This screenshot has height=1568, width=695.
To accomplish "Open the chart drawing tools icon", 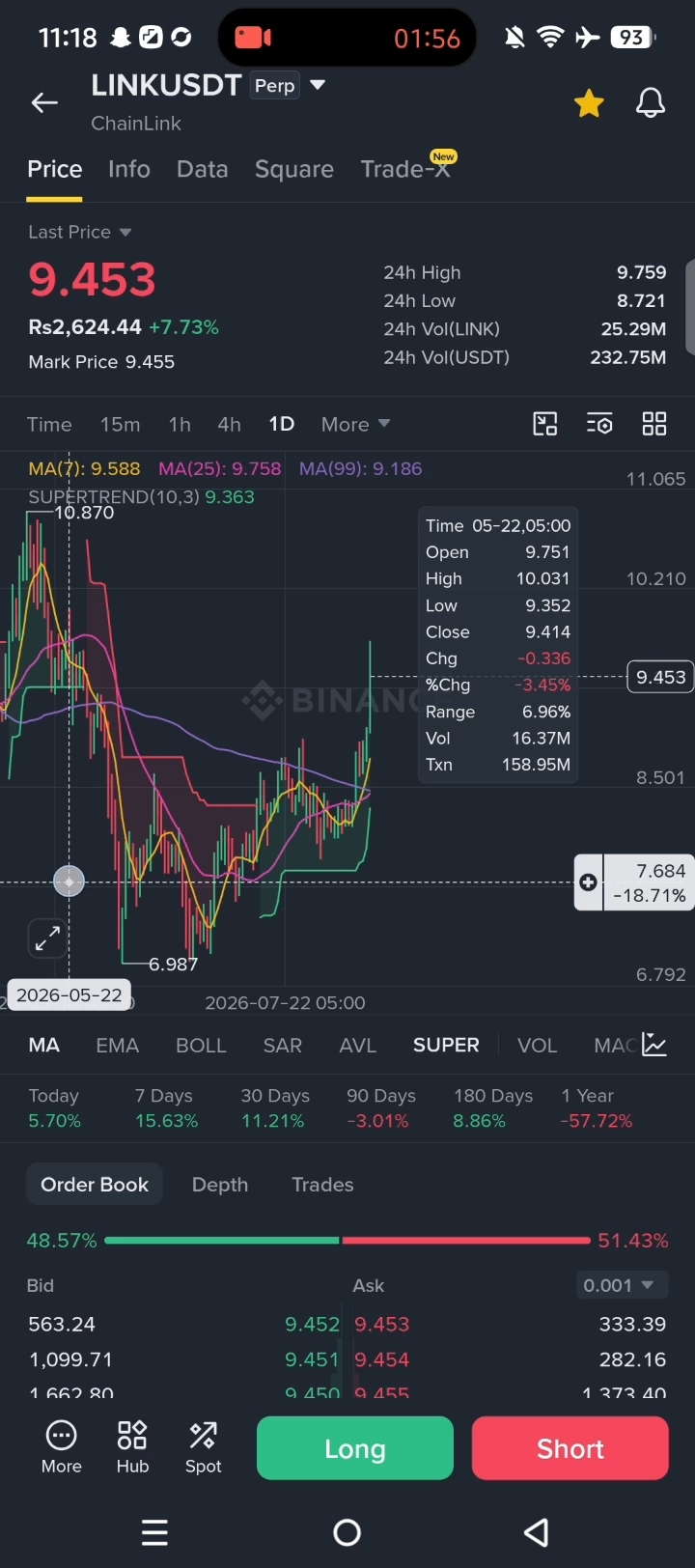I will click(545, 424).
